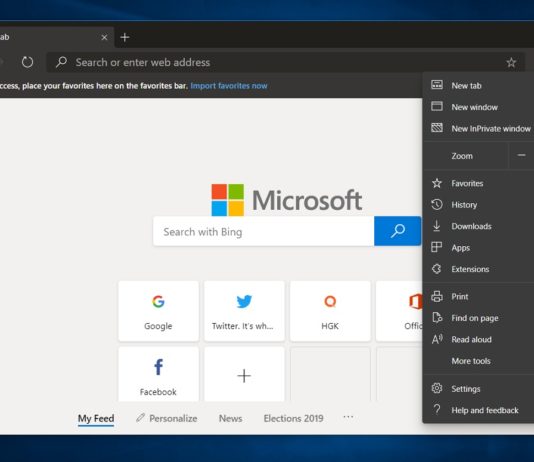Click the refresh page icon
The image size is (534, 462).
27,62
